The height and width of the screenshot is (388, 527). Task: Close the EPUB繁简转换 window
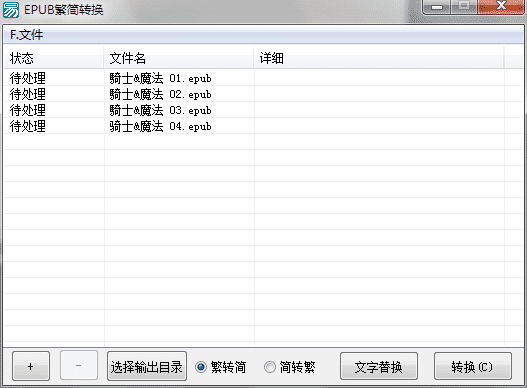[x=501, y=7]
